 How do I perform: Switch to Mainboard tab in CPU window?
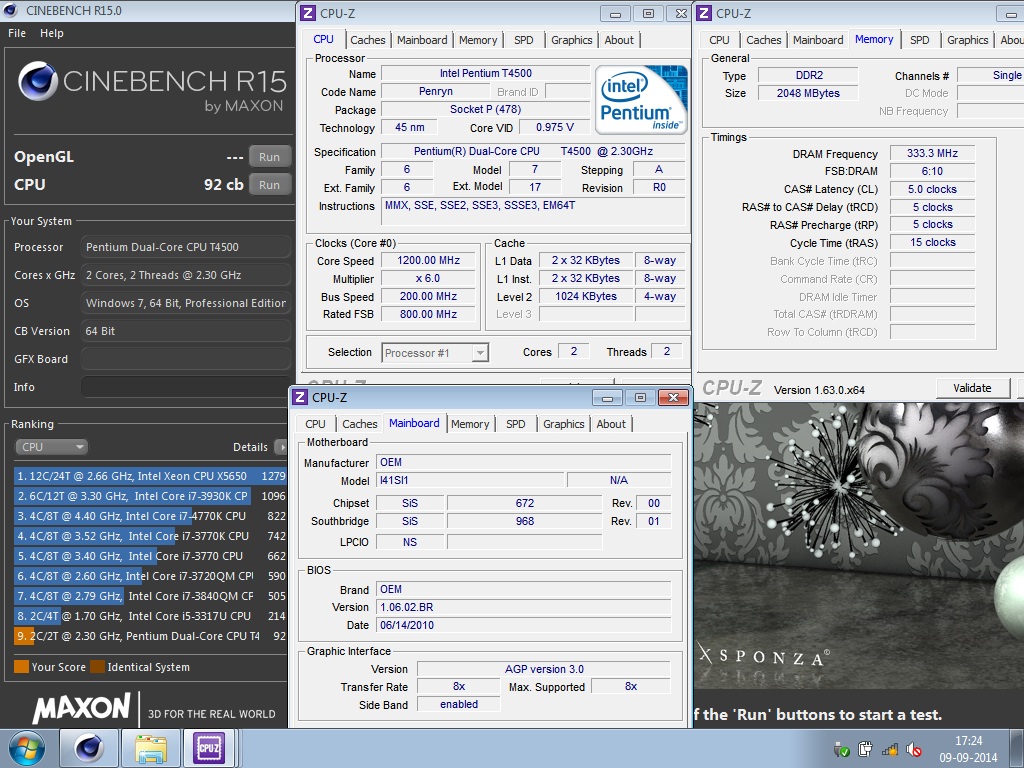point(422,40)
